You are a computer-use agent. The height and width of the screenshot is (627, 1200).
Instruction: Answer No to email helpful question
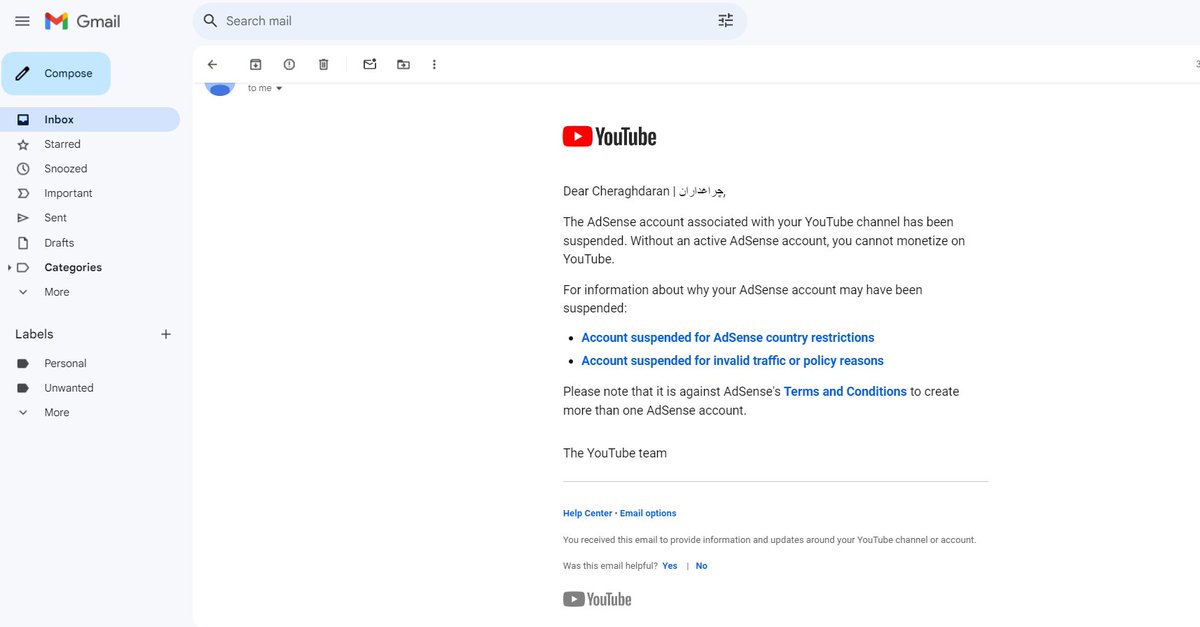pyautogui.click(x=701, y=566)
